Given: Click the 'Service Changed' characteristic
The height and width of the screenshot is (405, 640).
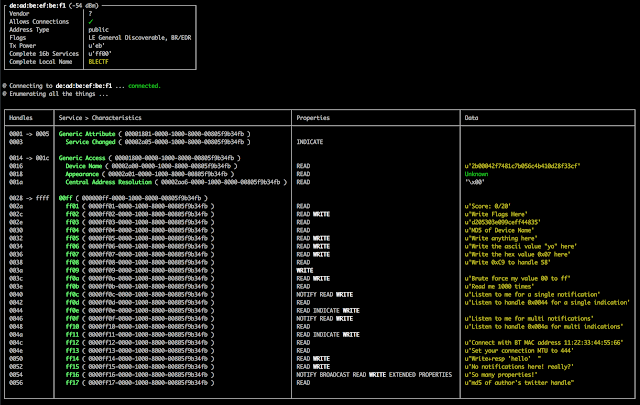Looking at the screenshot, I should pyautogui.click(x=90, y=142).
